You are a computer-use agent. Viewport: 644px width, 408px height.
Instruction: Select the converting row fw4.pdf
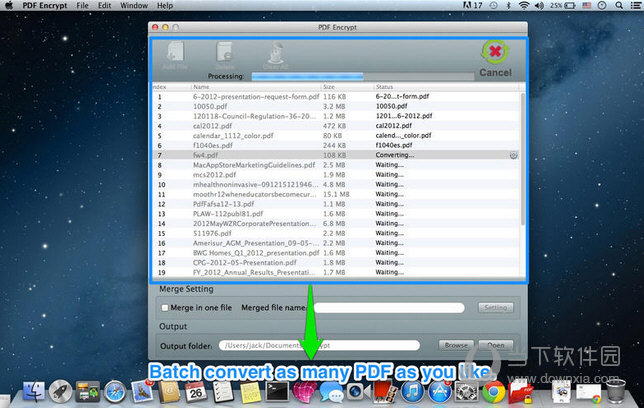(336, 155)
